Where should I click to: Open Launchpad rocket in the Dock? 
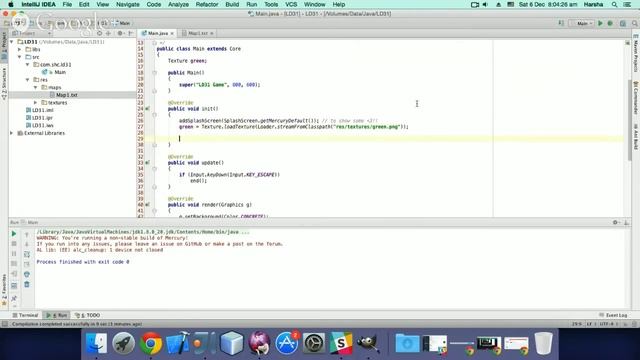[x=123, y=343]
